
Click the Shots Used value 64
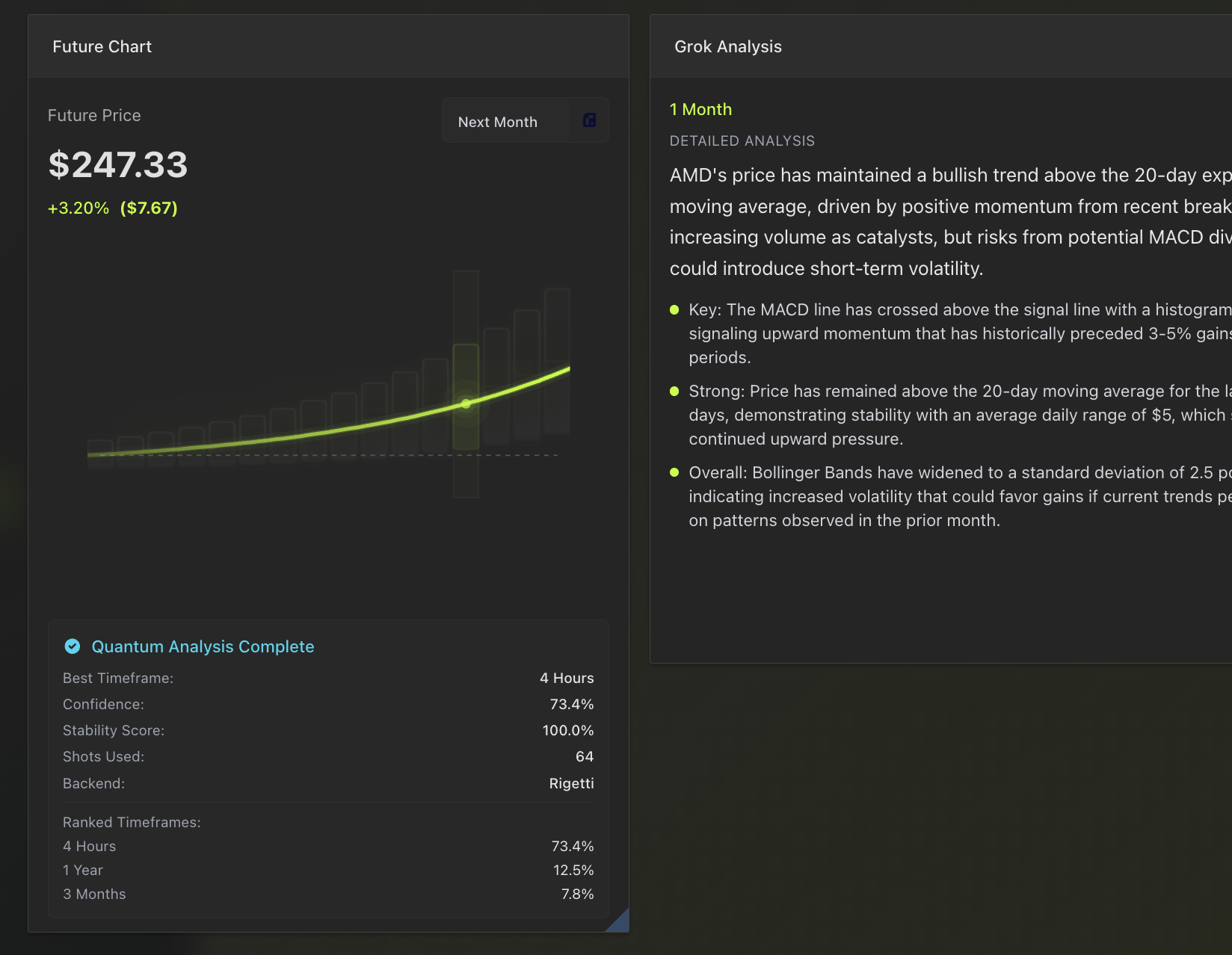(585, 756)
